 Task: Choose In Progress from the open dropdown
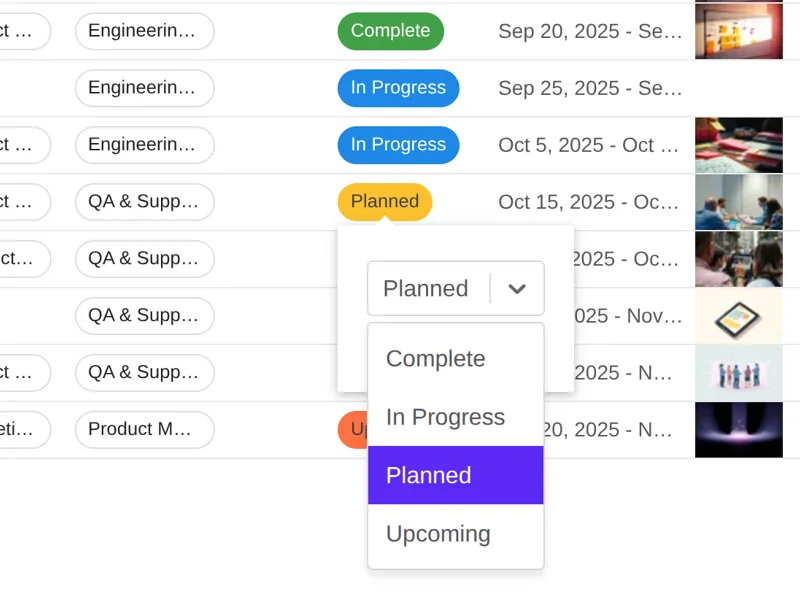click(x=445, y=417)
